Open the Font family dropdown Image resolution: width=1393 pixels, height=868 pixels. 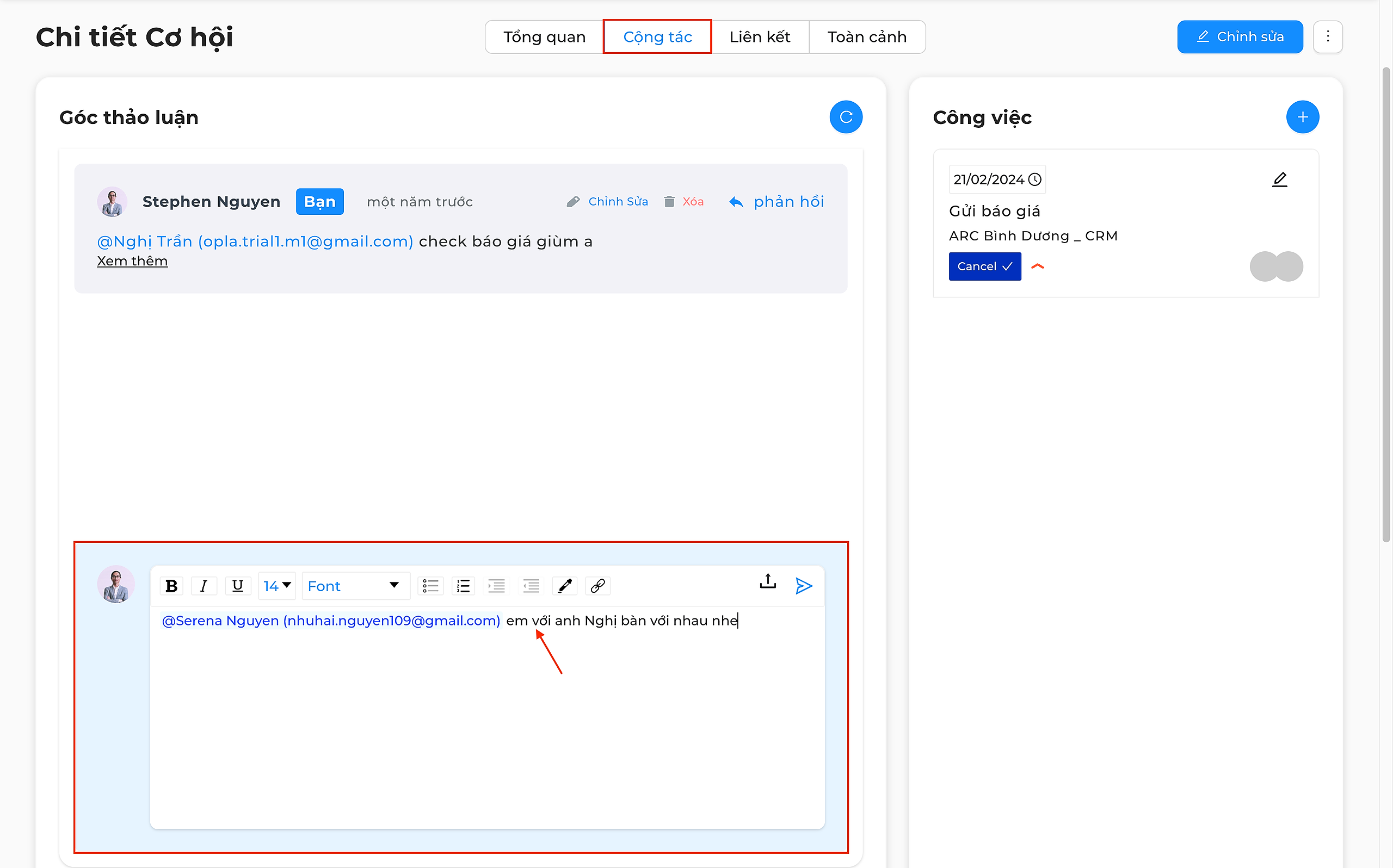(355, 586)
